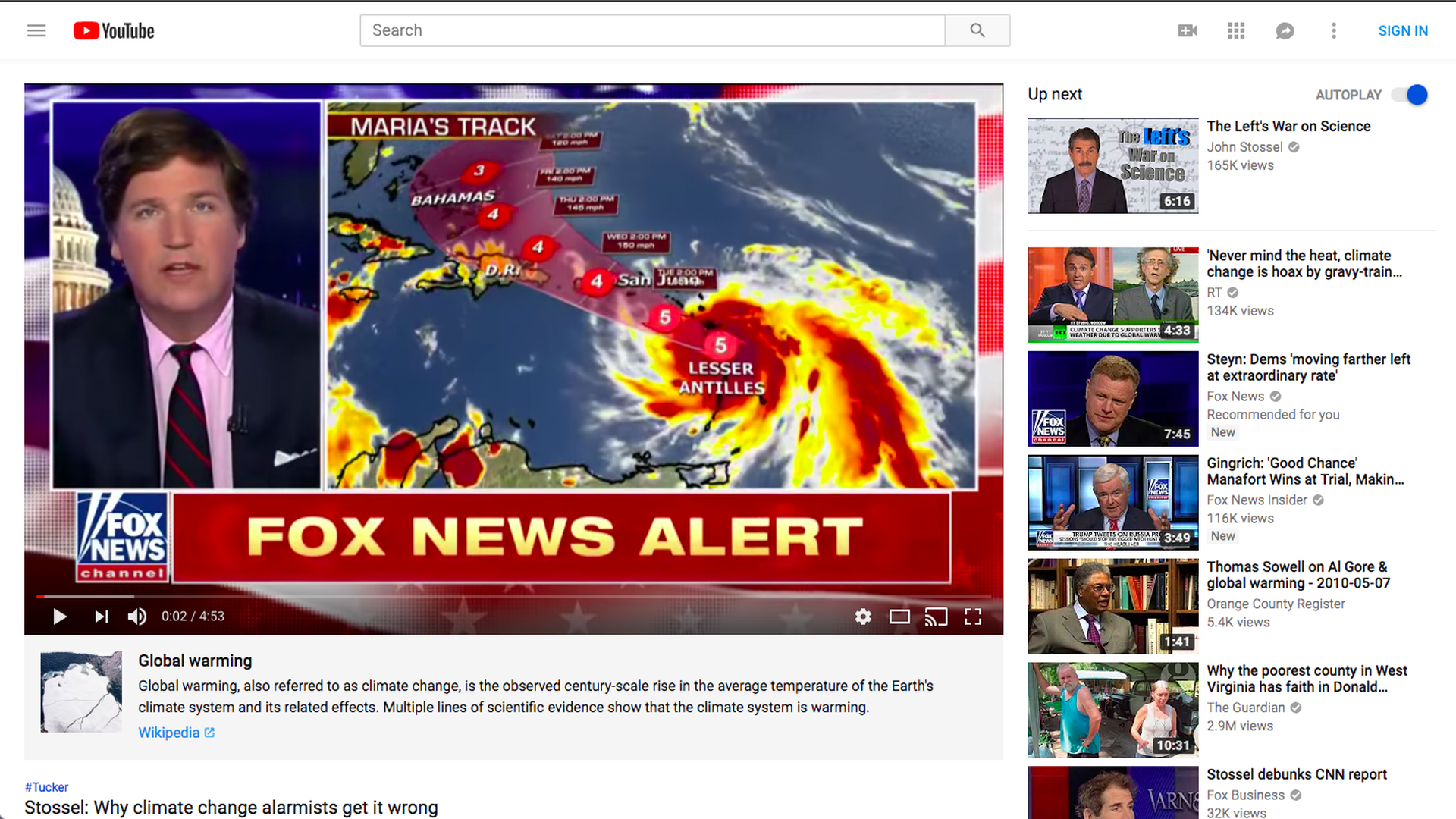Skip to next video

[101, 617]
